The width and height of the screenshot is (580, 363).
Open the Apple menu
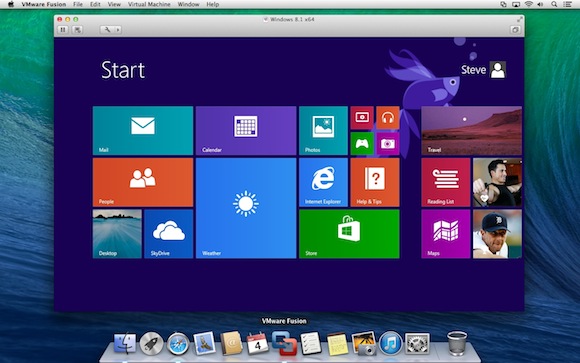(11, 4)
